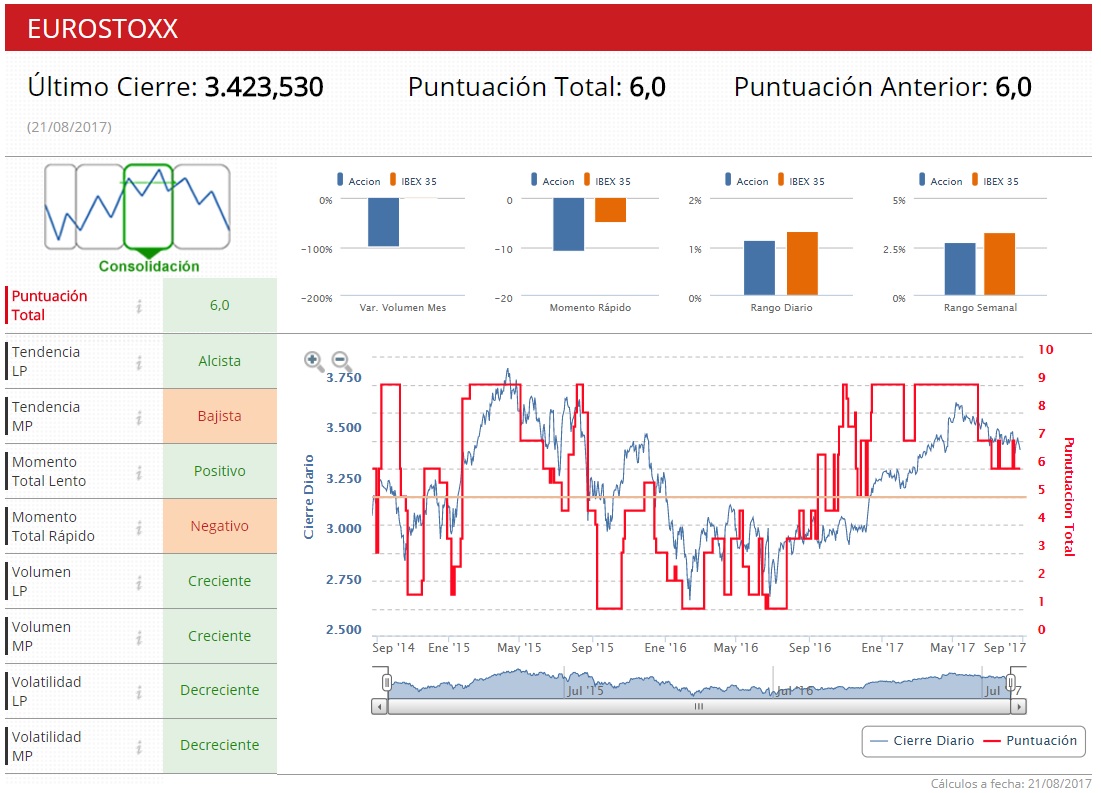
Task: Click the scrollbar right arrow under the navigator
Action: (1019, 707)
